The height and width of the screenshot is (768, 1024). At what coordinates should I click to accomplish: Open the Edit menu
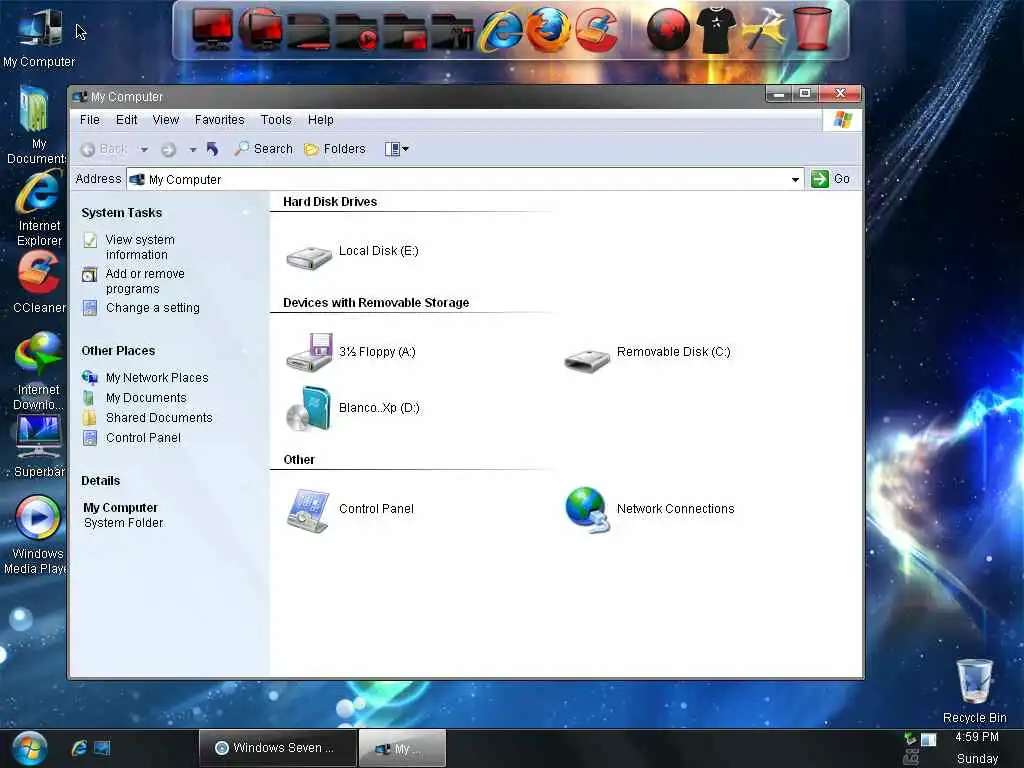pos(127,120)
